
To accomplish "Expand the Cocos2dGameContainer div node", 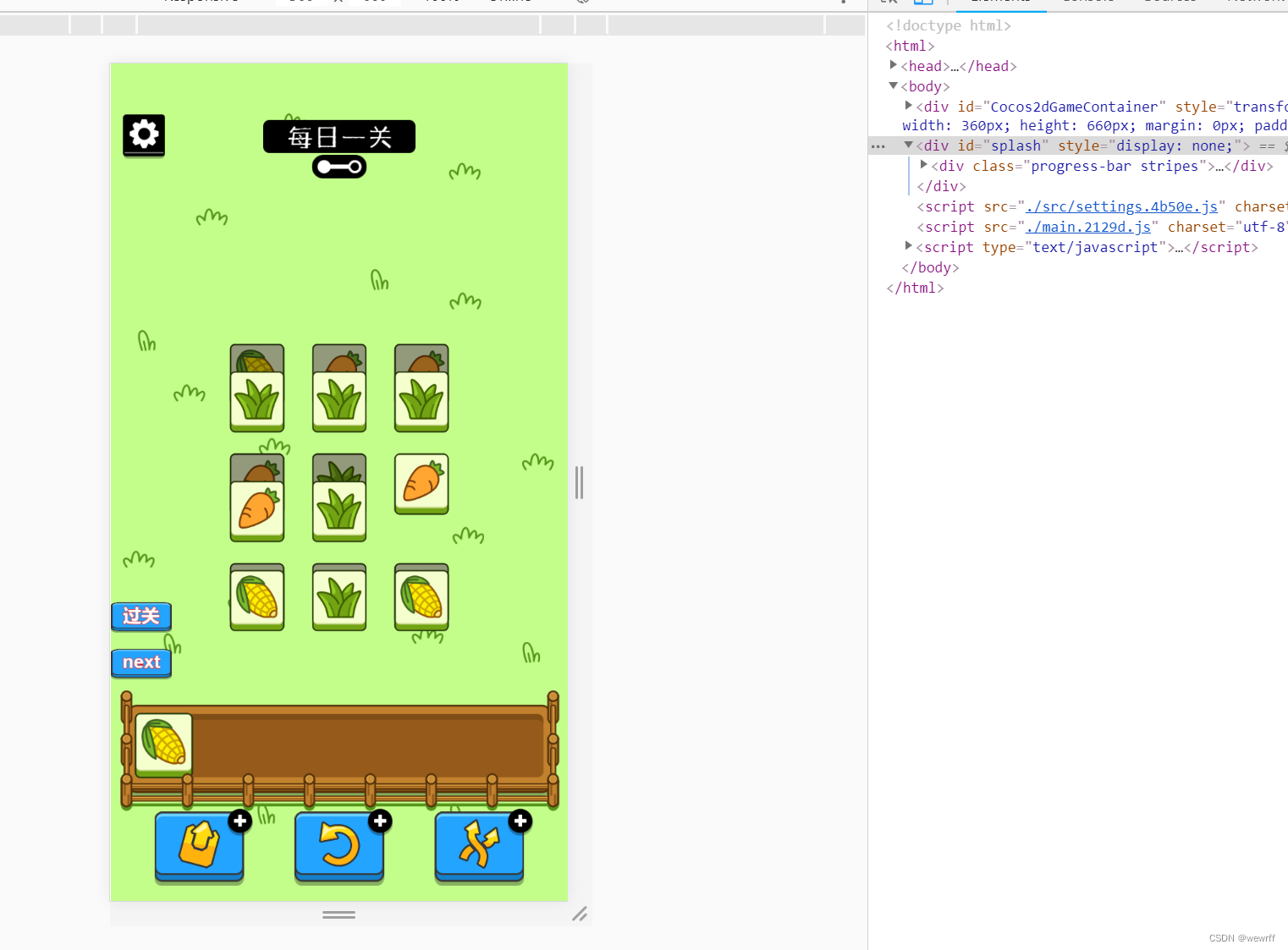I will (x=908, y=106).
